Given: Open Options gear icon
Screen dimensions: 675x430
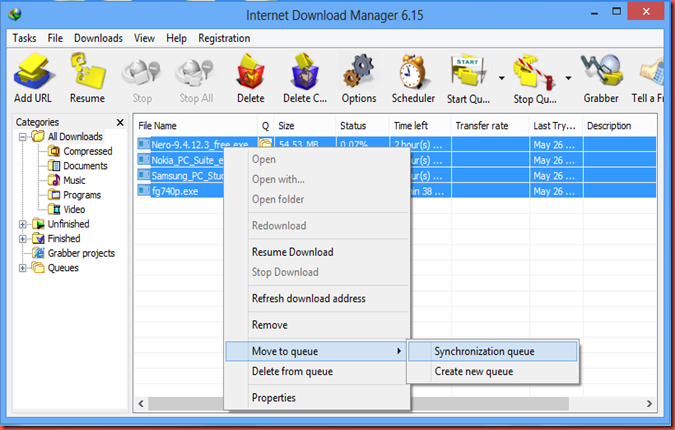Looking at the screenshot, I should click(359, 72).
